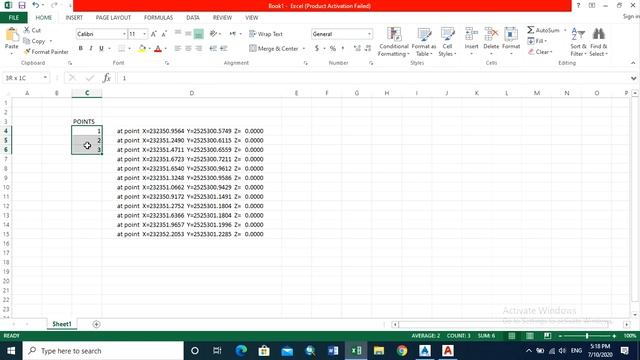Image resolution: width=640 pixels, height=360 pixels.
Task: Click the dollar Accounting format icon
Action: click(317, 49)
